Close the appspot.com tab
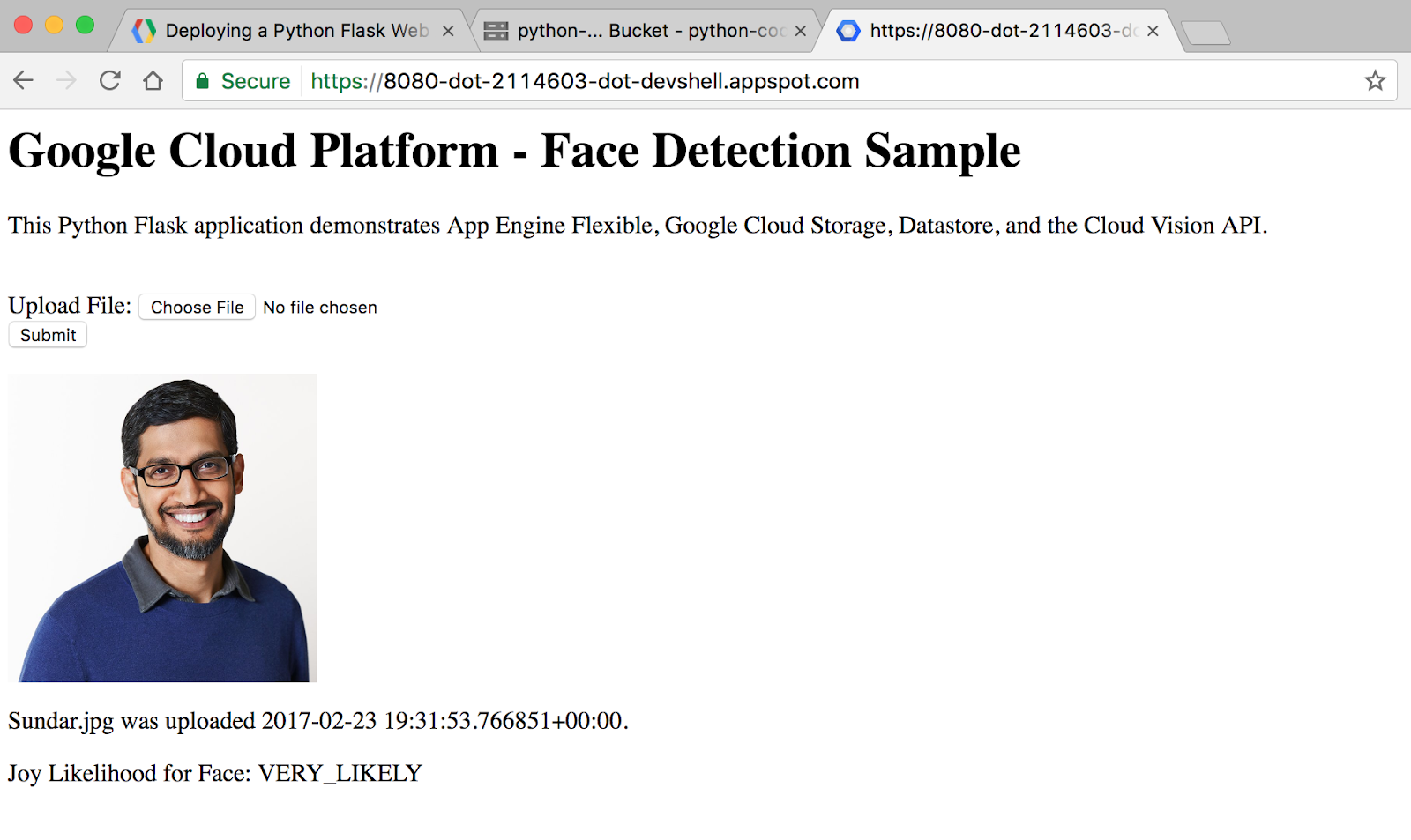The height and width of the screenshot is (840, 1411). click(1153, 29)
